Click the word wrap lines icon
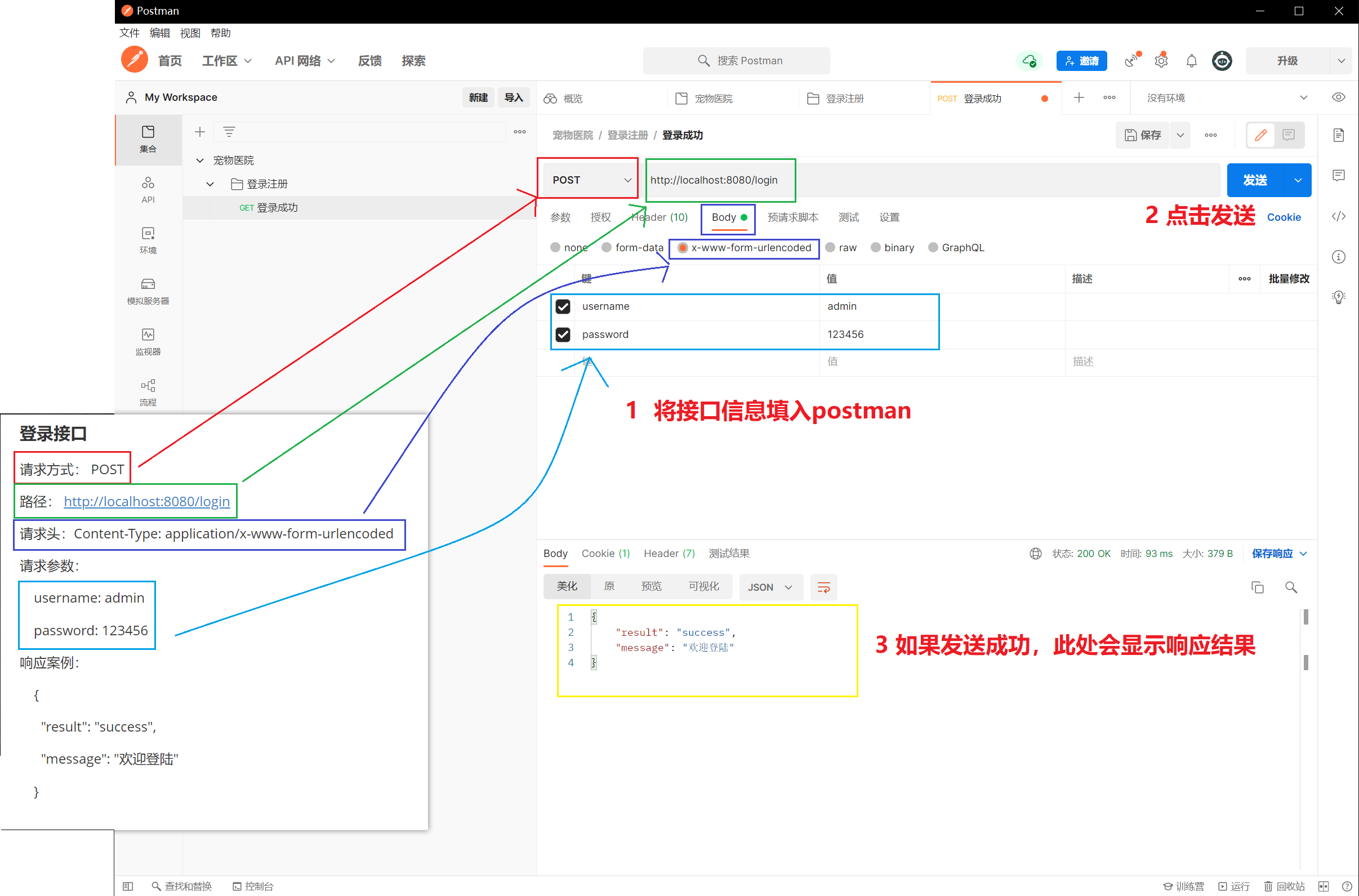Screen dimensions: 1359x896 point(823,587)
